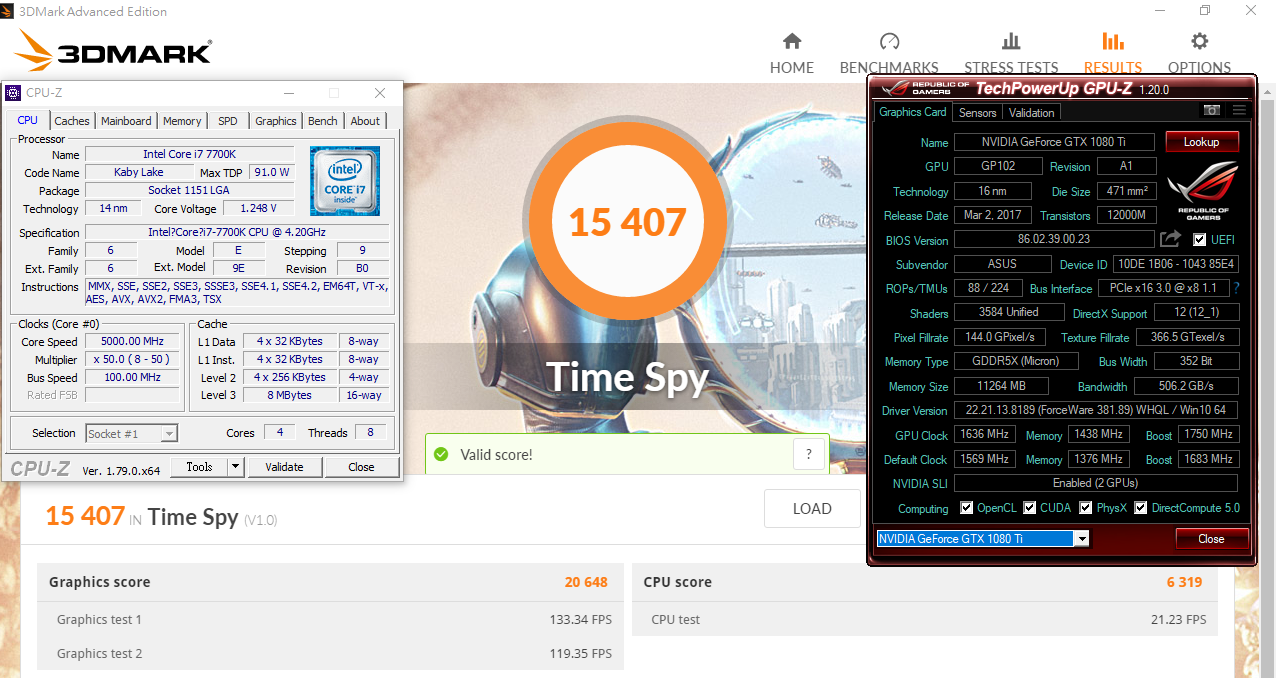1276x678 pixels.
Task: Toggle the OpenCL checkbox
Action: point(967,508)
